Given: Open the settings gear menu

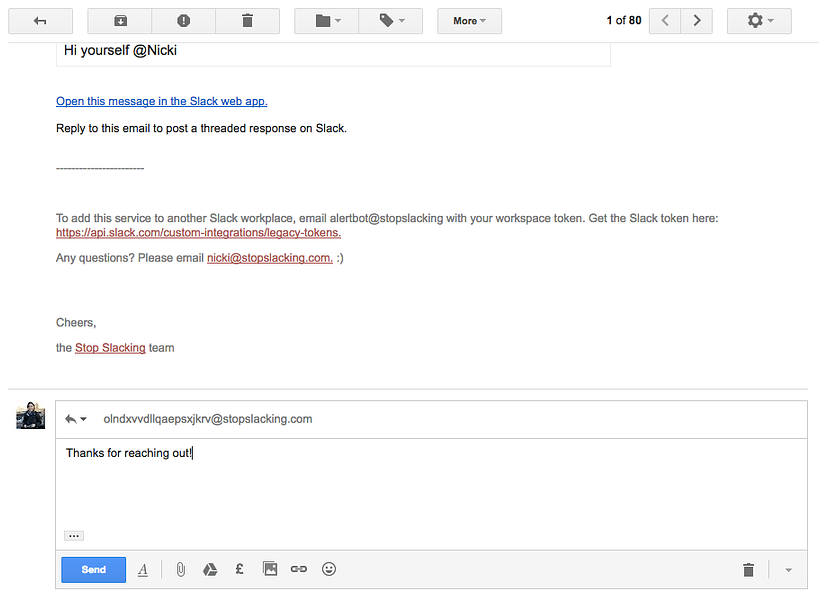Looking at the screenshot, I should tap(759, 21).
